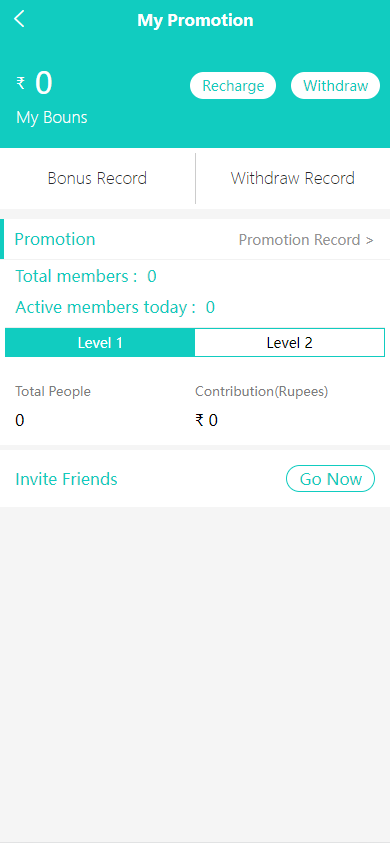Go back using the left arrow icon
390x843 pixels.
pyautogui.click(x=19, y=19)
